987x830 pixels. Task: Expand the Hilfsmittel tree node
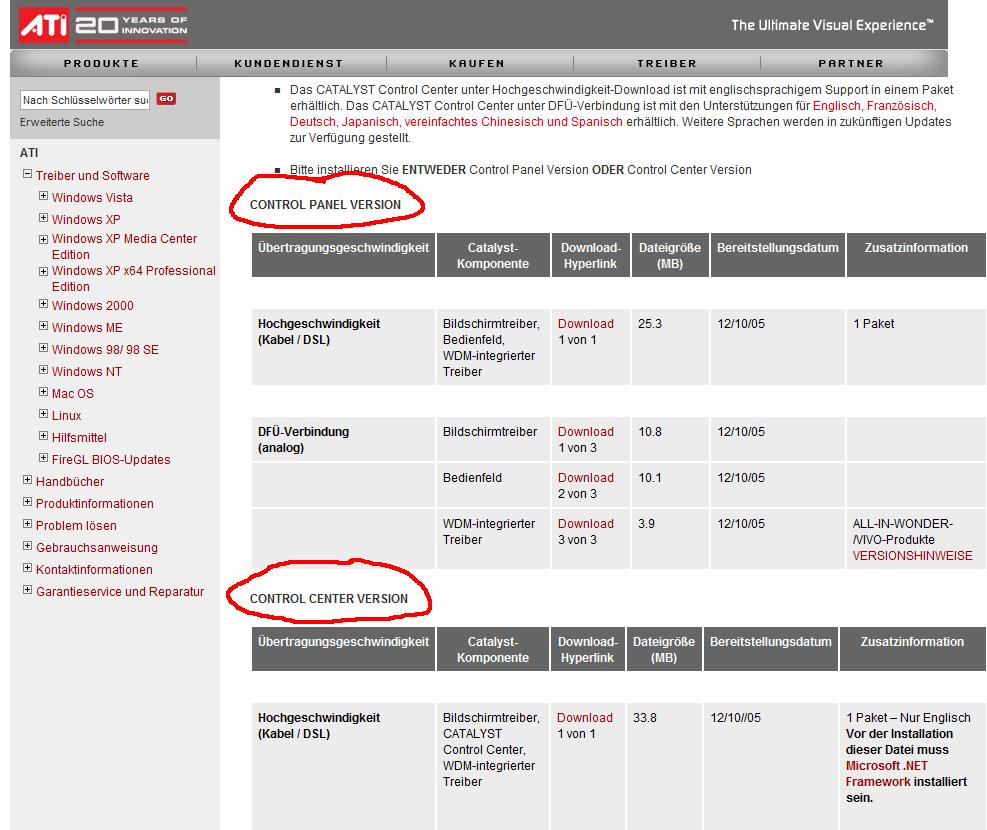[43, 436]
